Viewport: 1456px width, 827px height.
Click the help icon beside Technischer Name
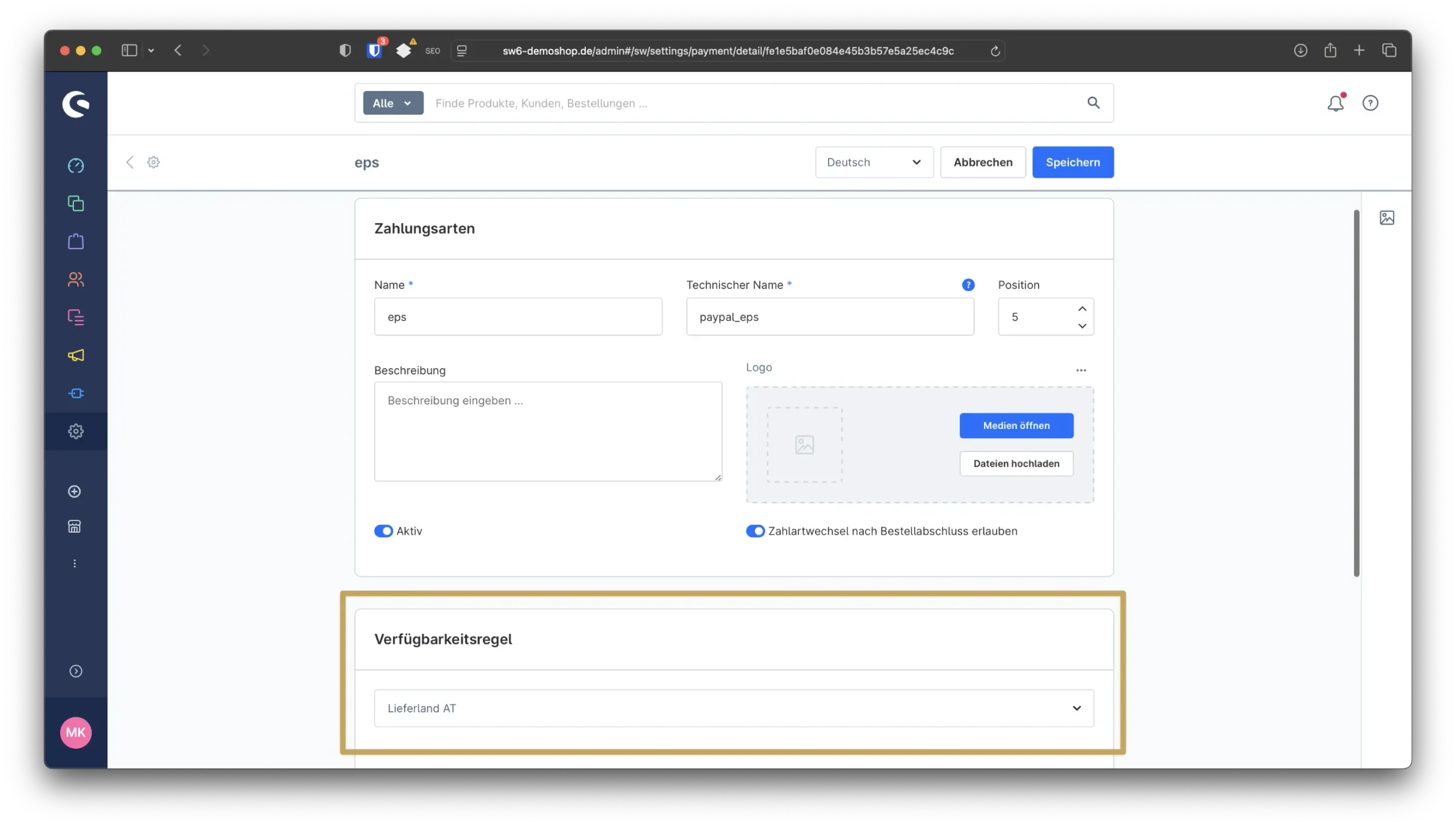click(x=968, y=285)
